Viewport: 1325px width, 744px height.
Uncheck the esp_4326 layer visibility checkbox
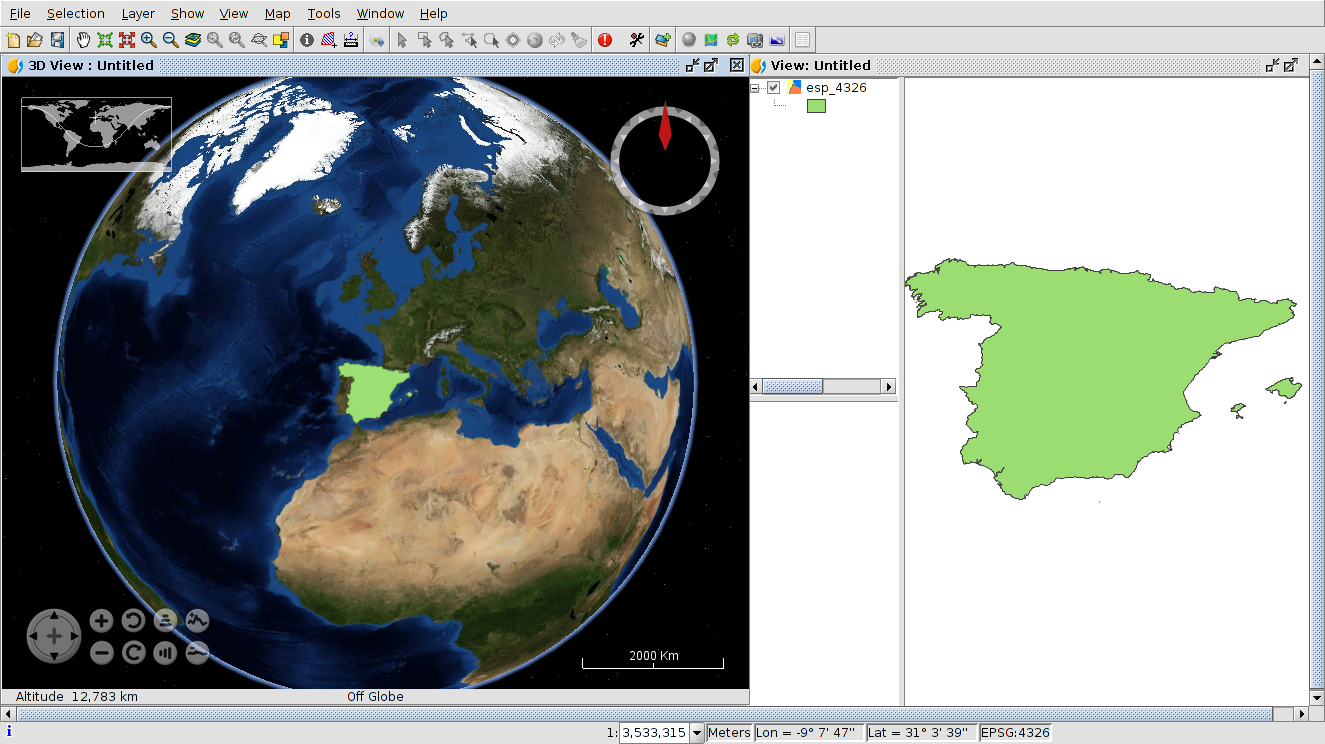coord(773,88)
